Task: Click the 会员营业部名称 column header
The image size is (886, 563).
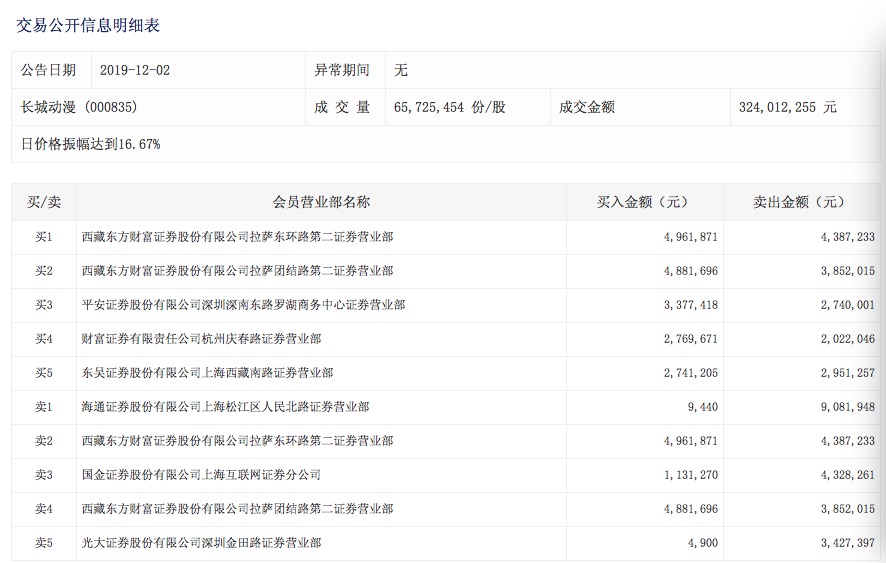Action: 321,202
